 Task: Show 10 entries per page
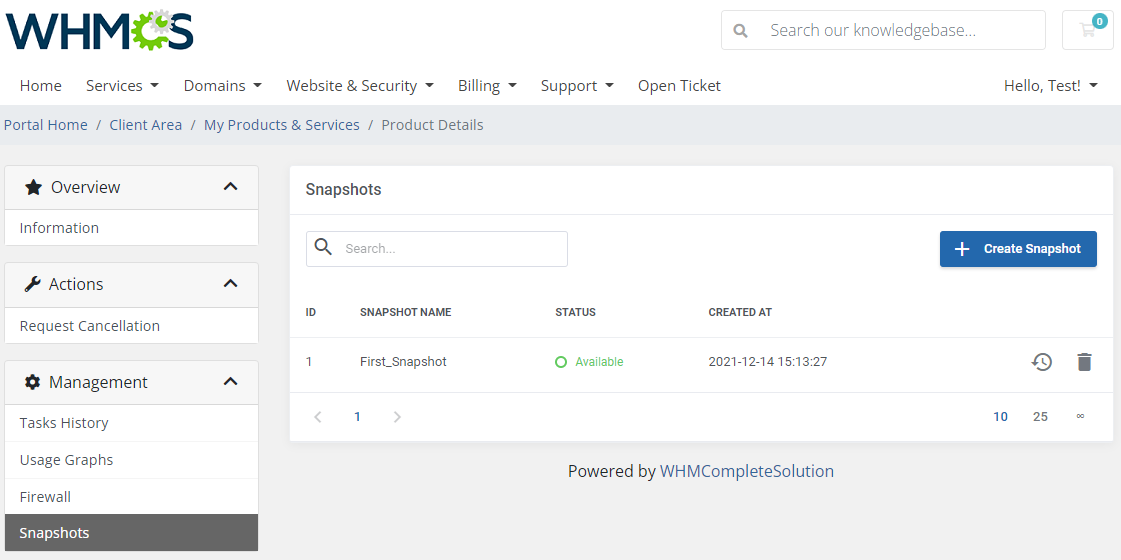(1000, 417)
